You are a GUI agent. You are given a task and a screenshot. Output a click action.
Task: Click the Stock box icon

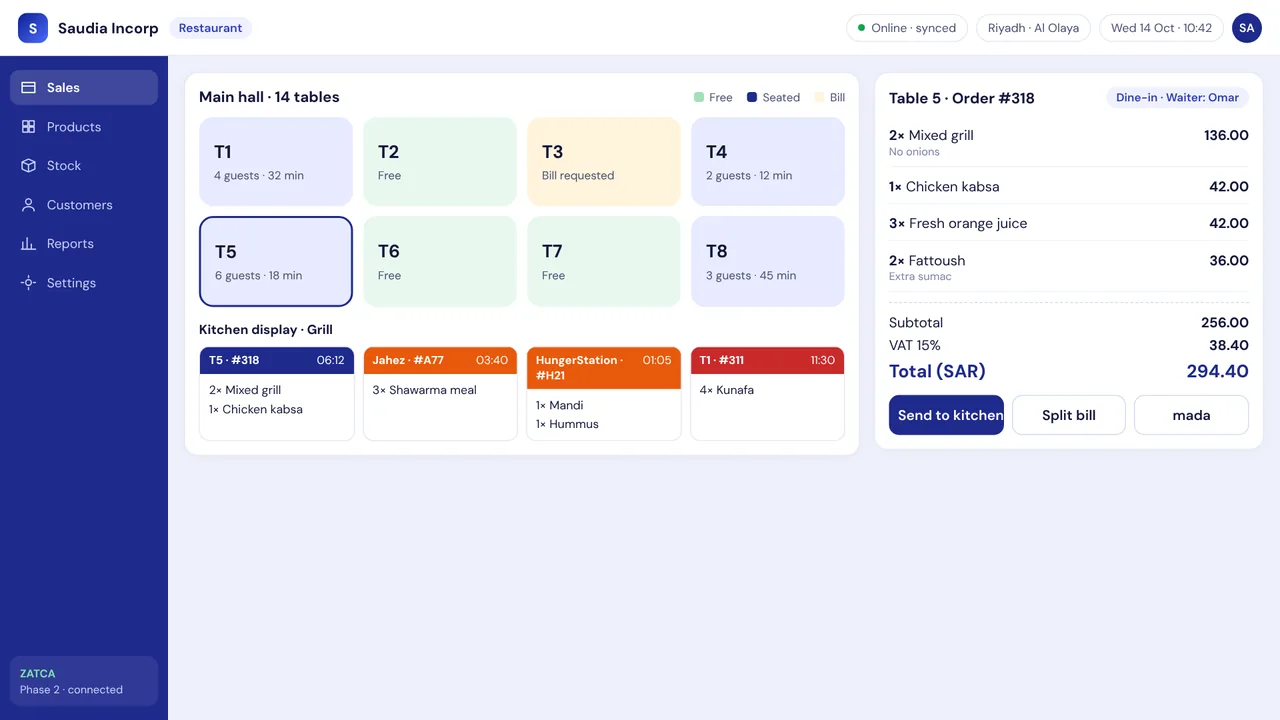(28, 166)
